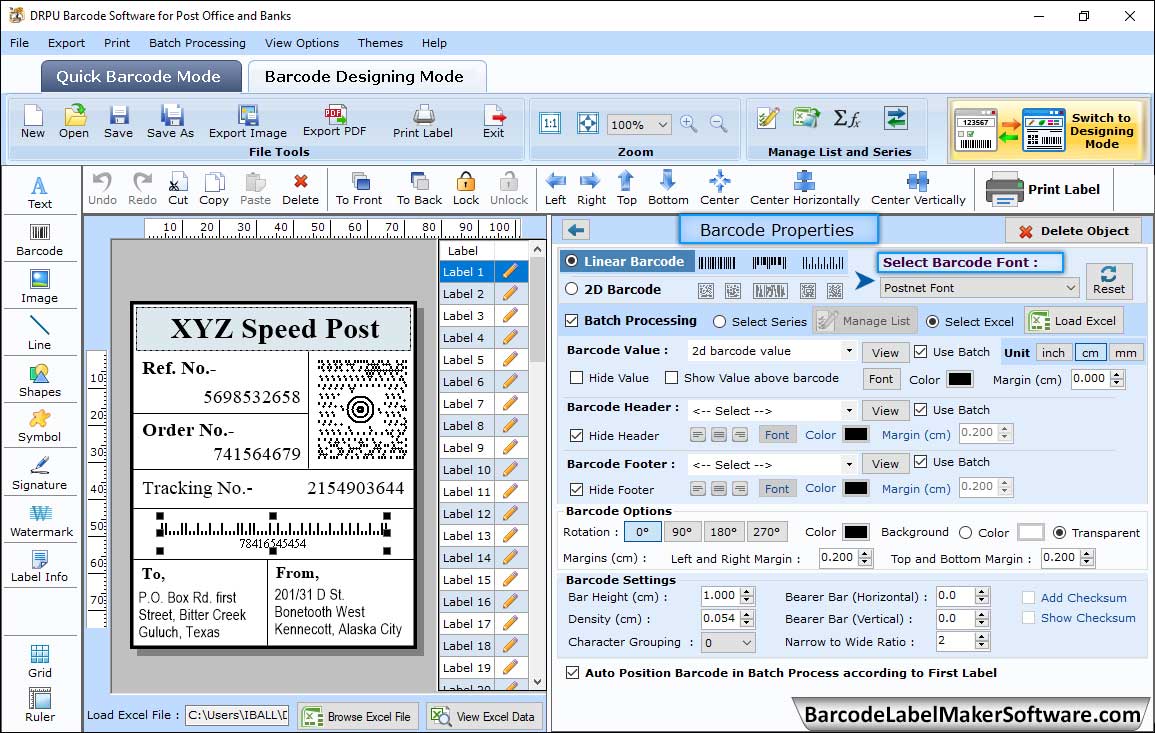This screenshot has width=1155, height=733.
Task: Enable the Hide Value checkbox
Action: 577,378
